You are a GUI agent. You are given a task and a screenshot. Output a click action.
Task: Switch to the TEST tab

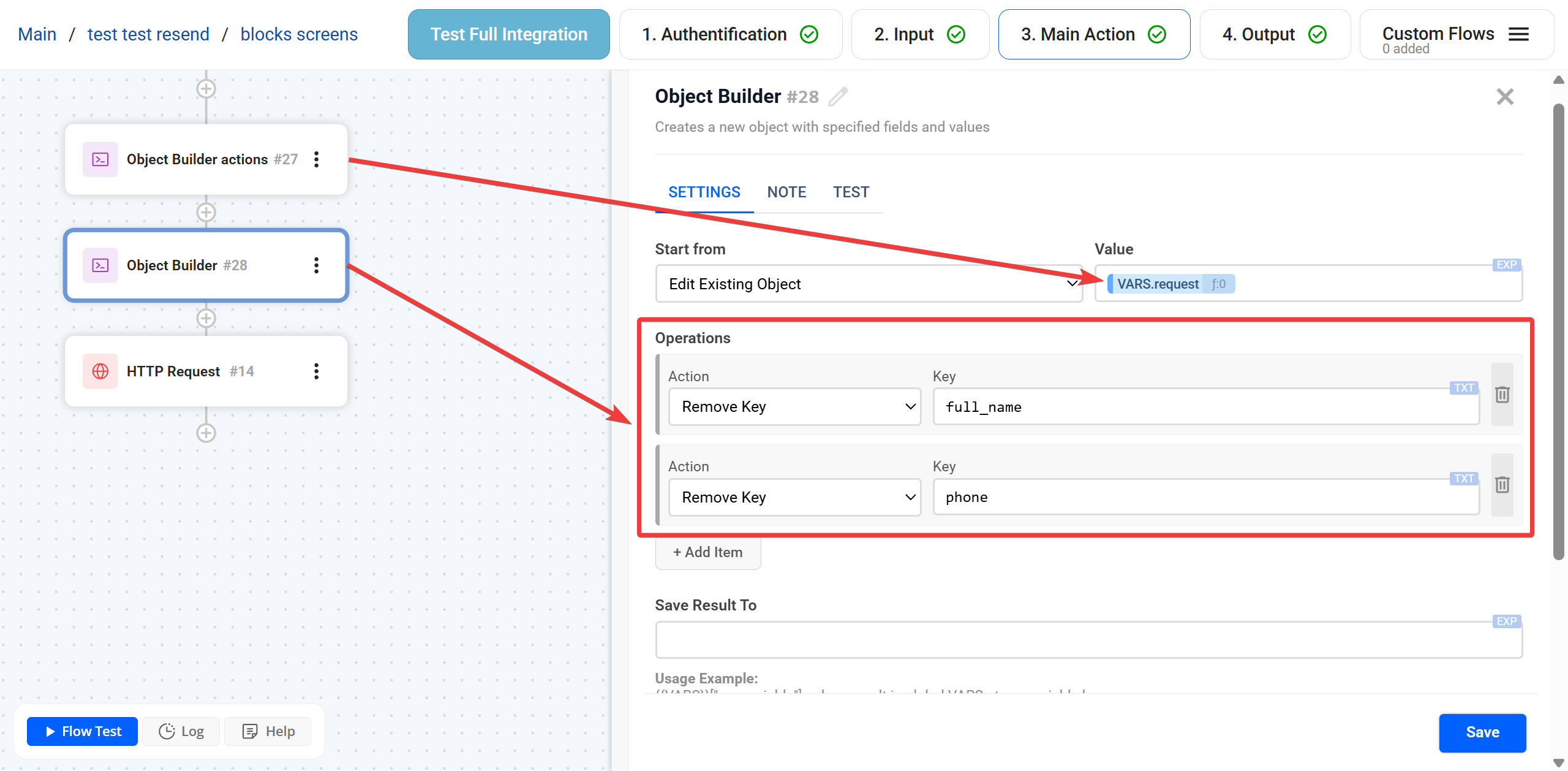click(x=851, y=192)
